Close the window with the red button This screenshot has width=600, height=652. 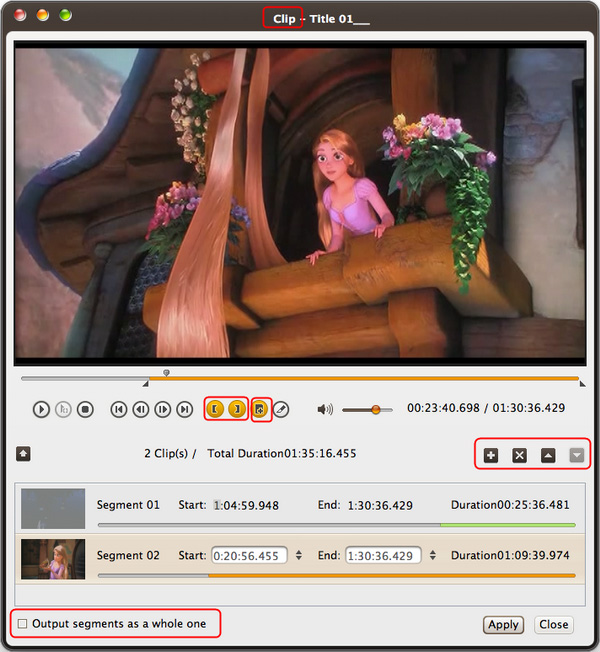(20, 15)
